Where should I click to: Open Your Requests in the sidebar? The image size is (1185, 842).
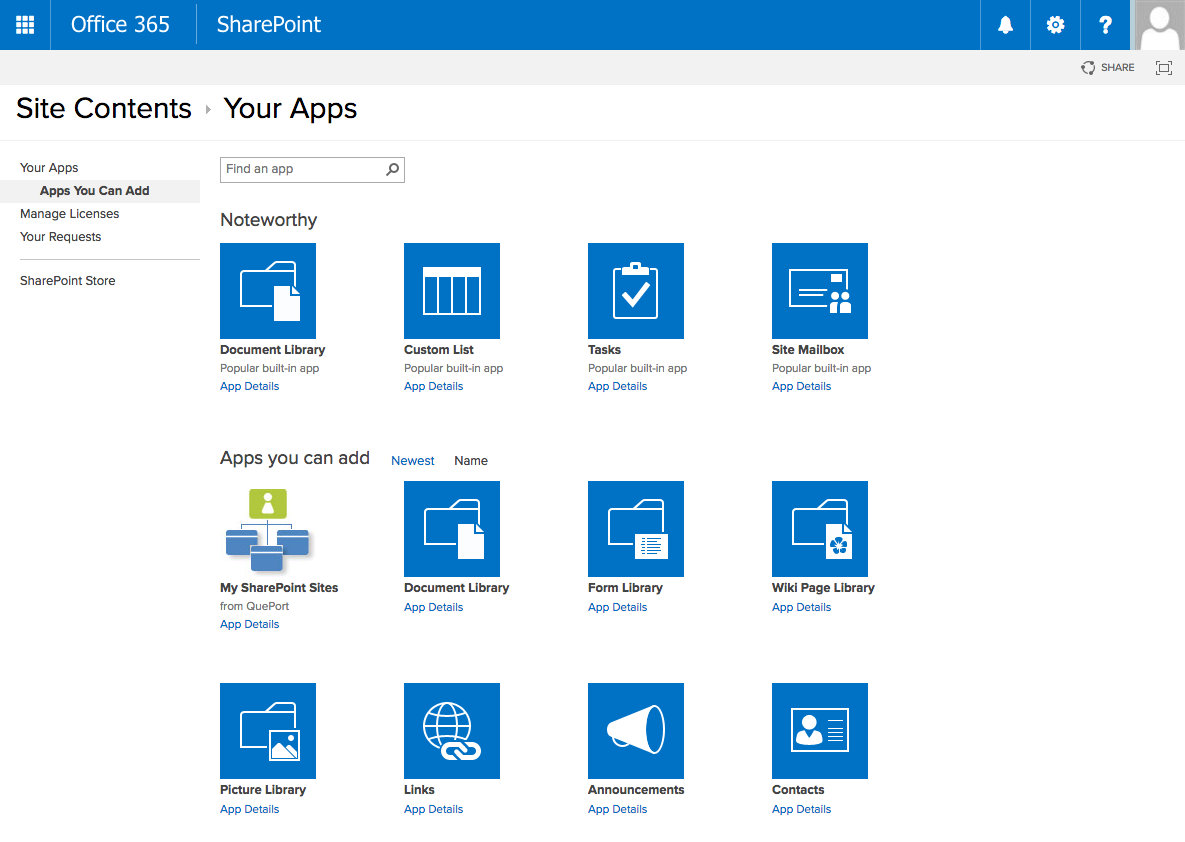60,237
